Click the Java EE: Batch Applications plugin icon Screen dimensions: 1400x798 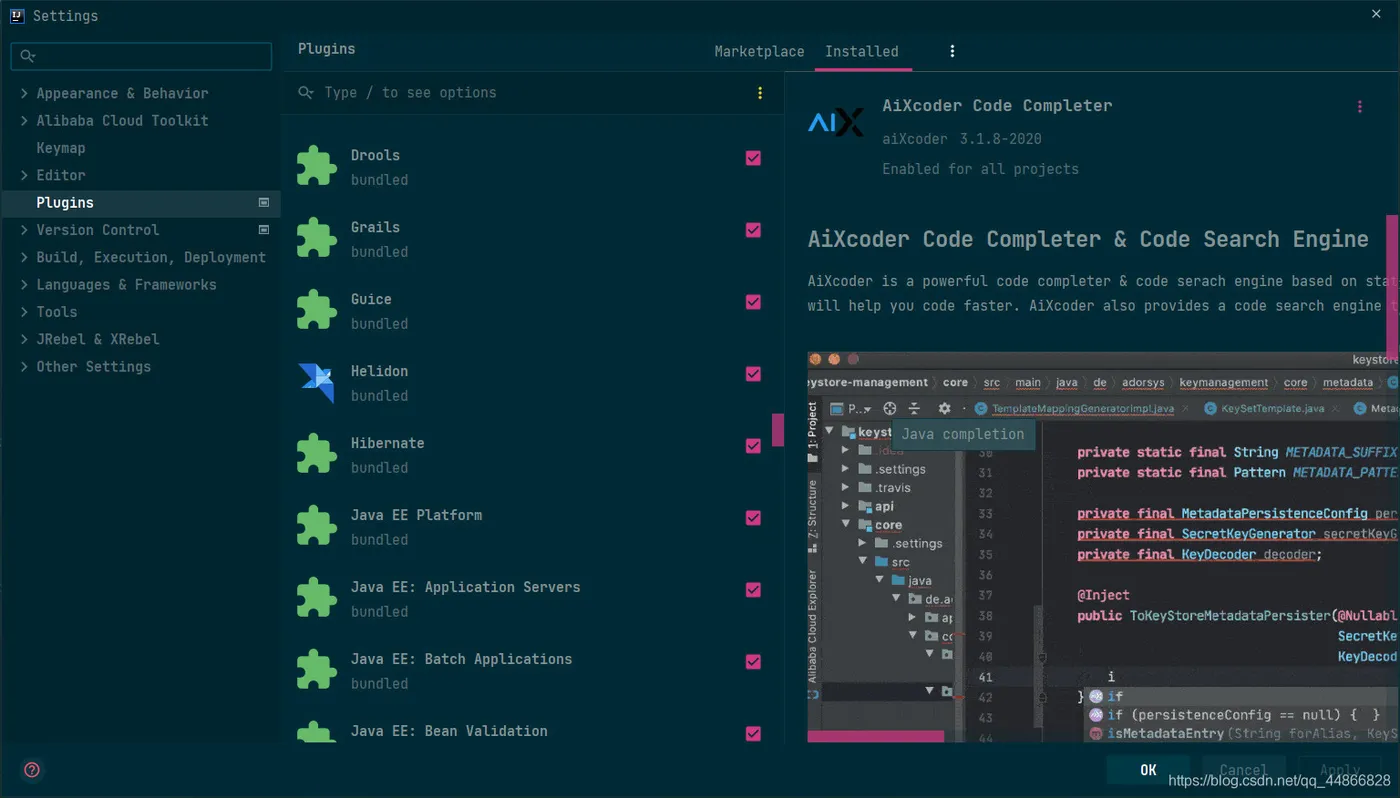pos(316,670)
